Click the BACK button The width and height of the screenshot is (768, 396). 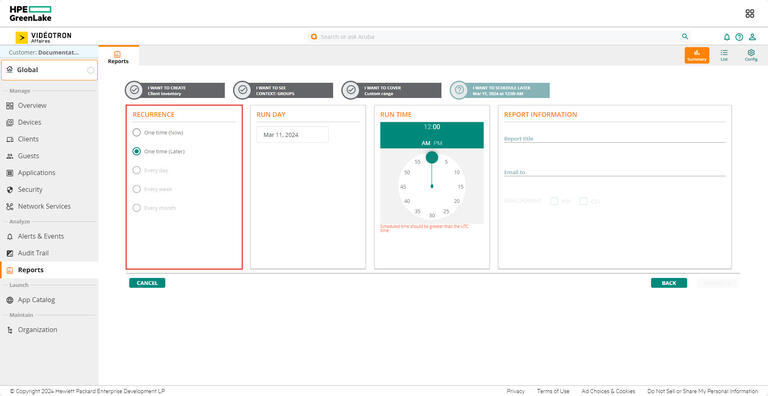point(669,283)
